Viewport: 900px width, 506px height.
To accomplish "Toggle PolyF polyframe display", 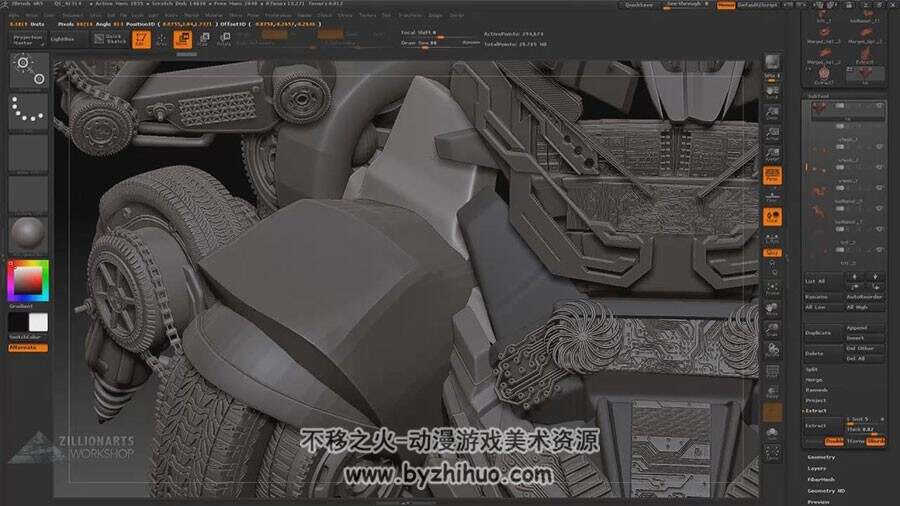I will [x=772, y=372].
